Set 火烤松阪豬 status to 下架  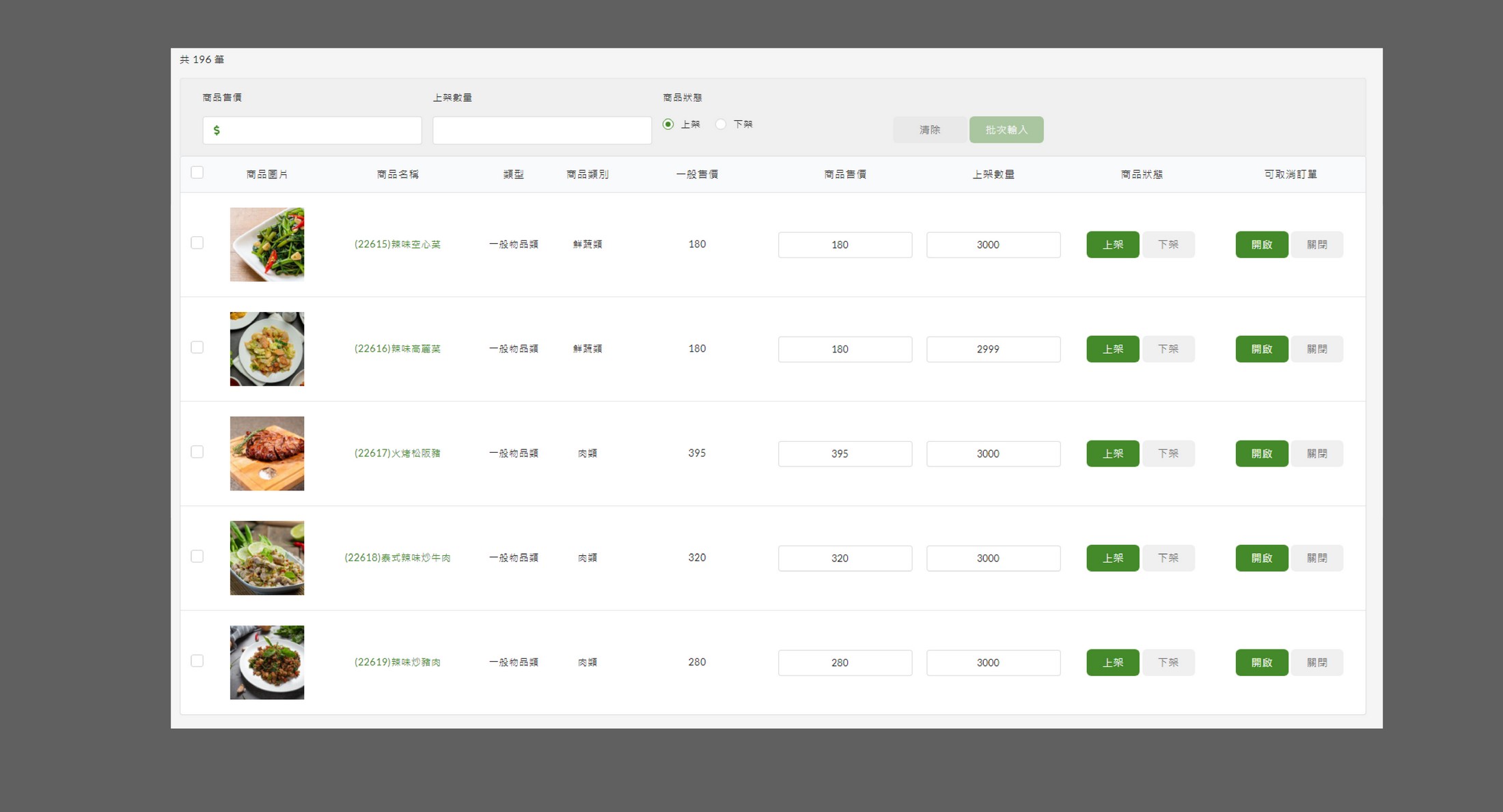[1168, 453]
